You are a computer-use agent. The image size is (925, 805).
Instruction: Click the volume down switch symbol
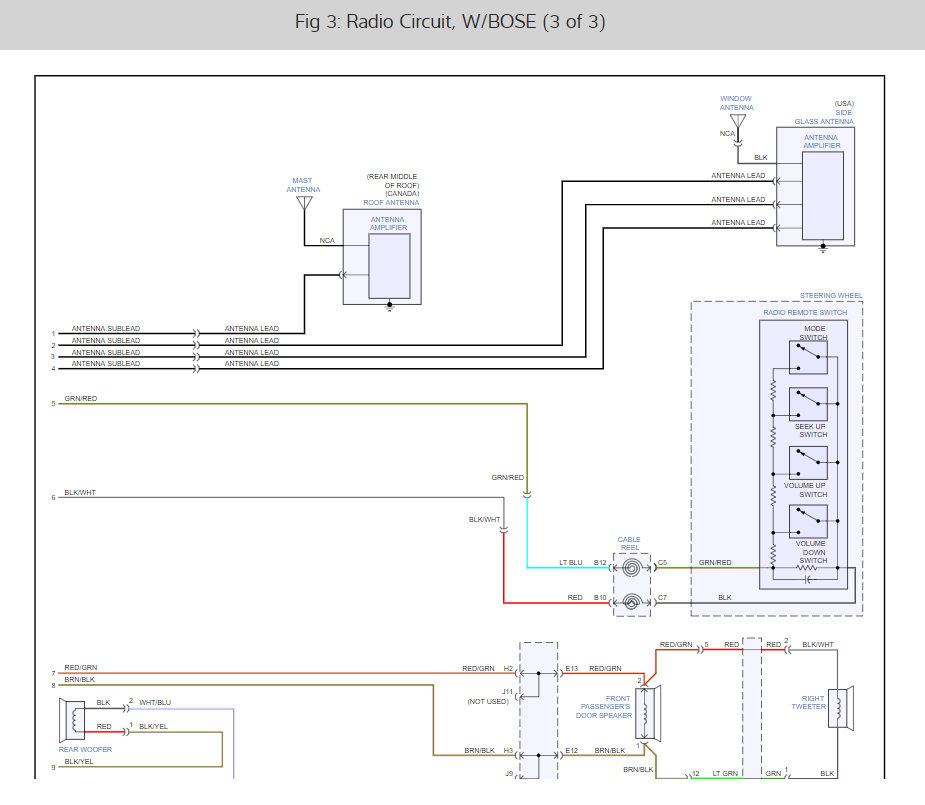tap(807, 522)
